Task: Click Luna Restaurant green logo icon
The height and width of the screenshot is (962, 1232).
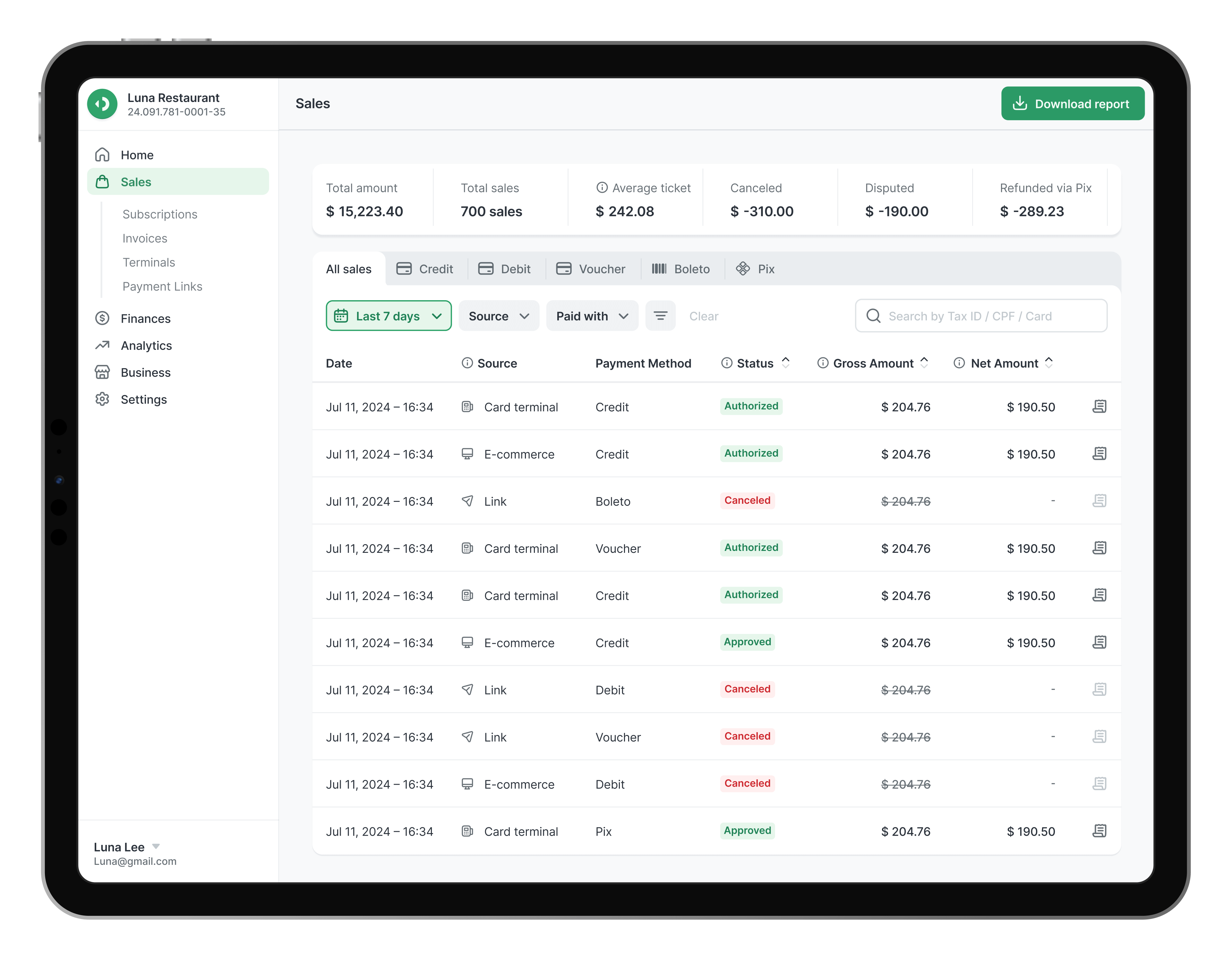Action: 103,104
